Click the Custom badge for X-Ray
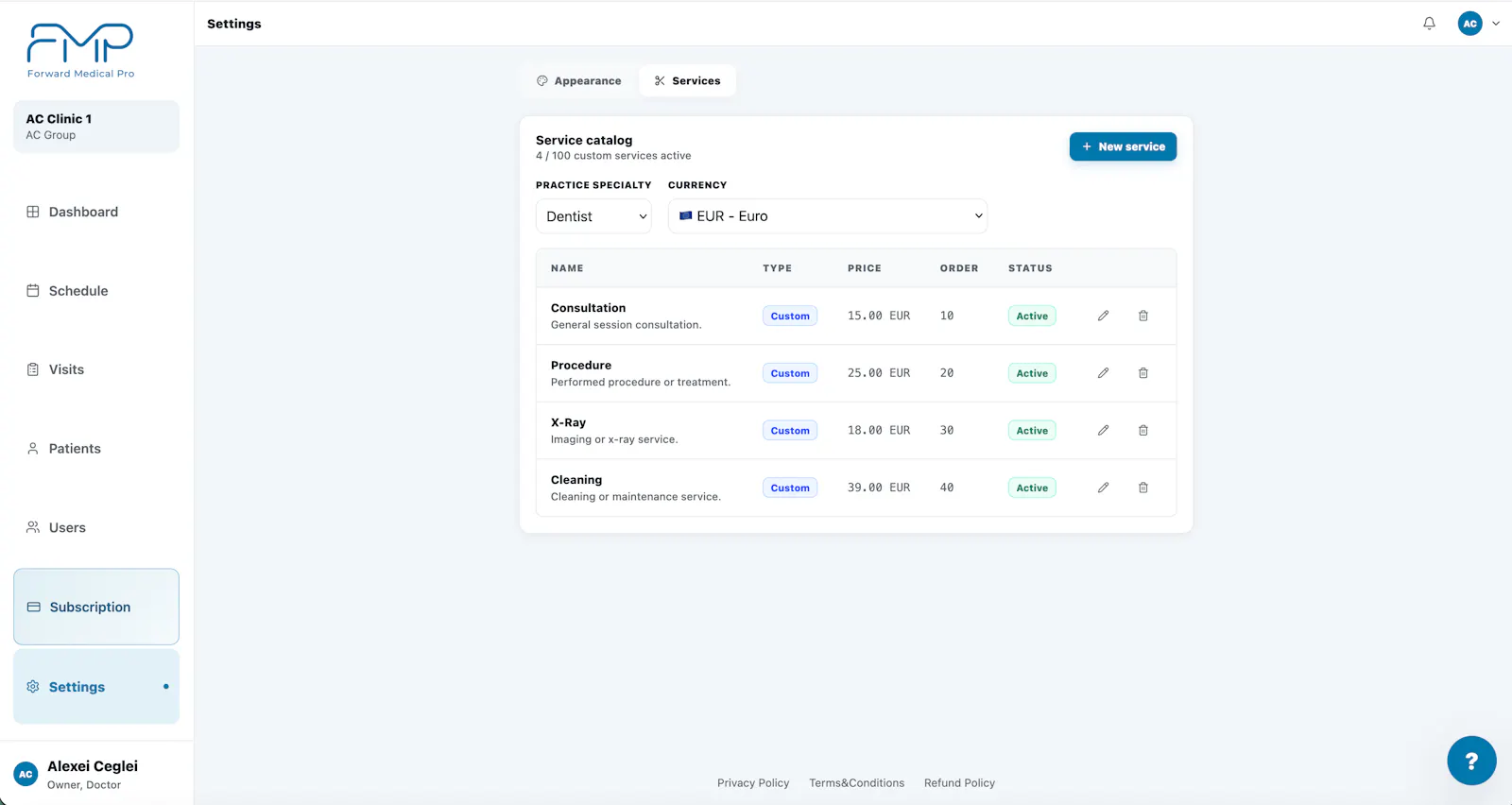The image size is (1512, 805). [x=790, y=431]
